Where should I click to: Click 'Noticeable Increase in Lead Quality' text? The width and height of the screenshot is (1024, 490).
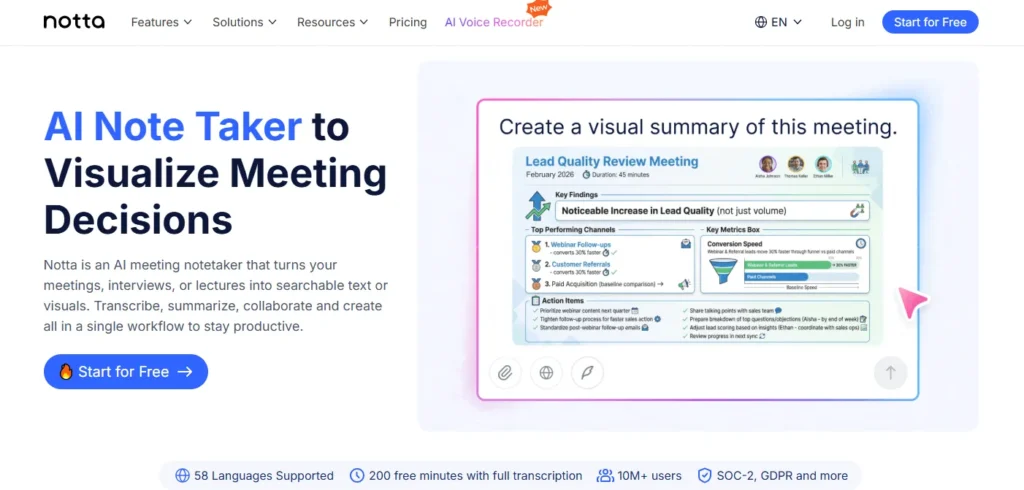(x=637, y=210)
